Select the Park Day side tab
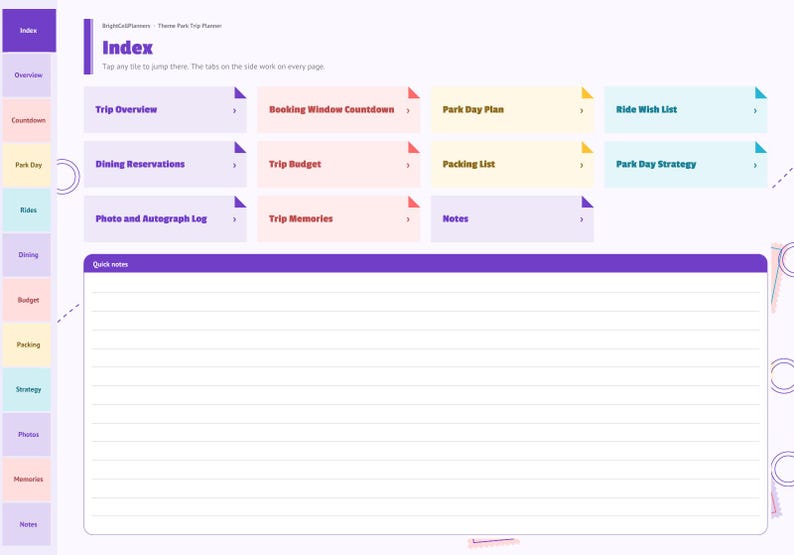Image resolution: width=794 pixels, height=555 pixels. pyautogui.click(x=27, y=165)
